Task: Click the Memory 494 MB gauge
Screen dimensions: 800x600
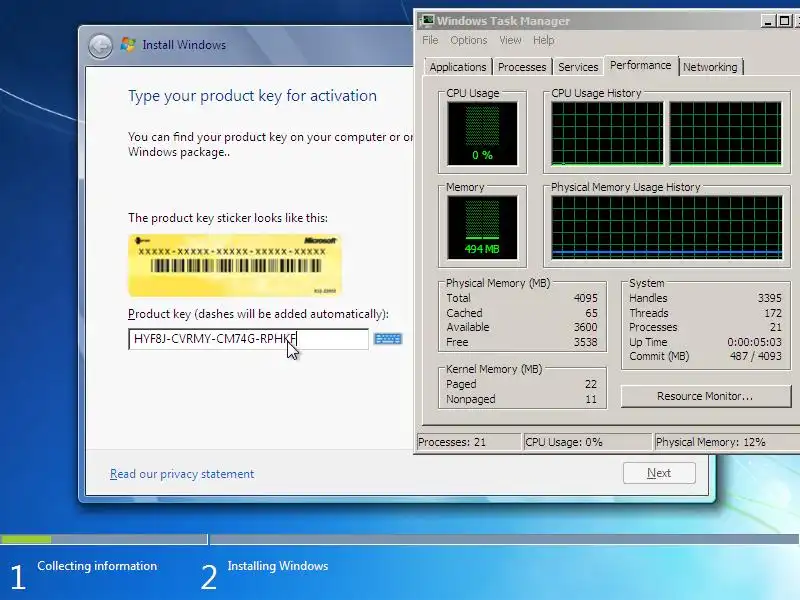Action: coord(482,228)
